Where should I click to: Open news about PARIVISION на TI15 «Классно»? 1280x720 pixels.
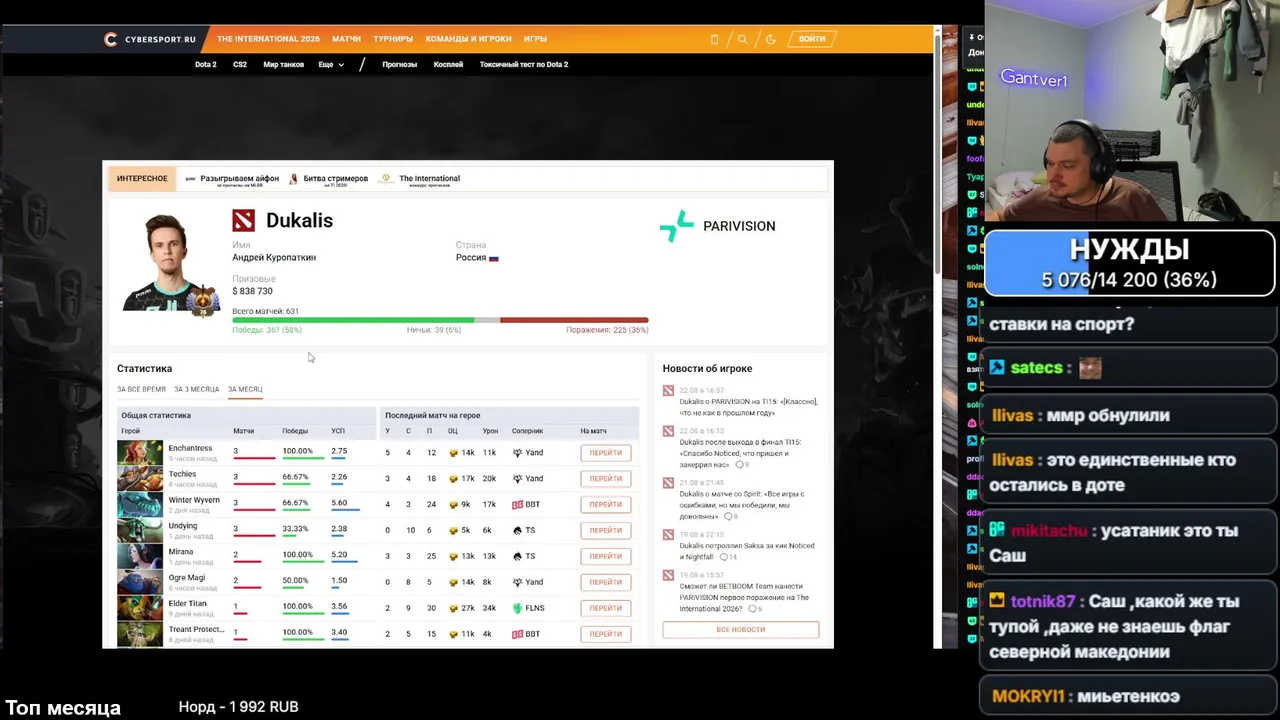point(748,407)
